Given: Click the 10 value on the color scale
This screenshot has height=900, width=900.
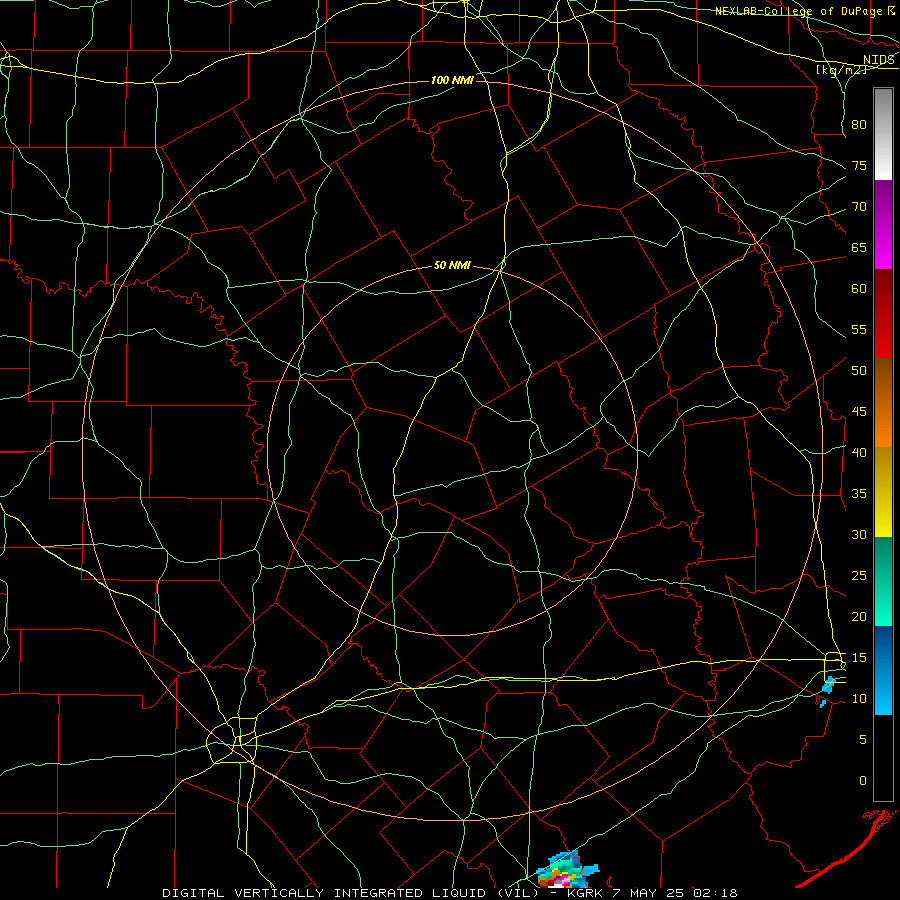Looking at the screenshot, I should click(x=859, y=699).
